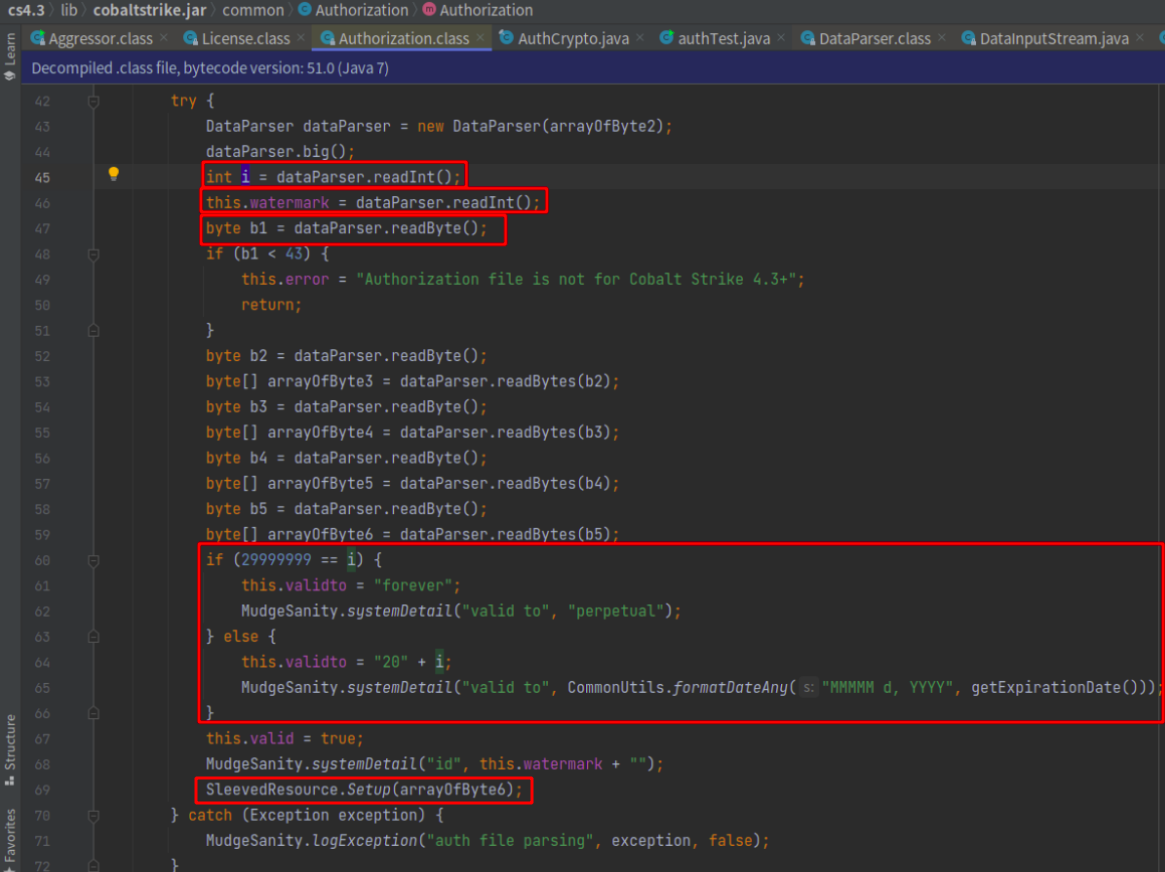This screenshot has width=1165, height=872.
Task: Close the DataParser.class tab
Action: click(x=941, y=37)
